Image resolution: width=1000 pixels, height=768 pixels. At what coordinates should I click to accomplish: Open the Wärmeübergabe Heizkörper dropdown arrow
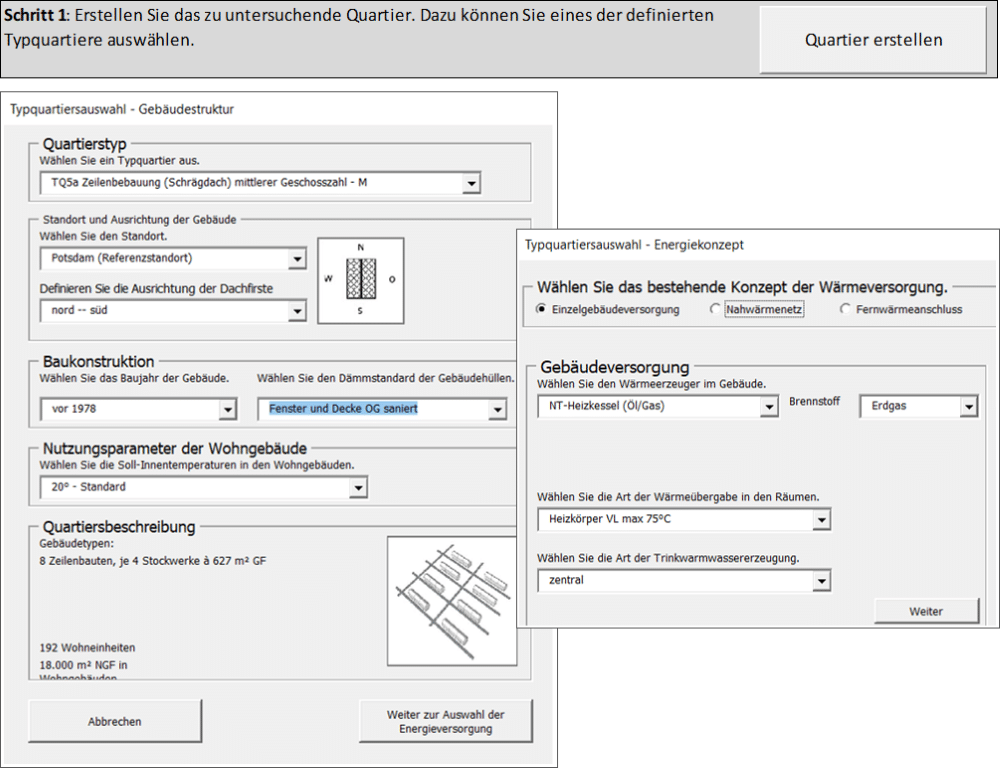click(822, 520)
